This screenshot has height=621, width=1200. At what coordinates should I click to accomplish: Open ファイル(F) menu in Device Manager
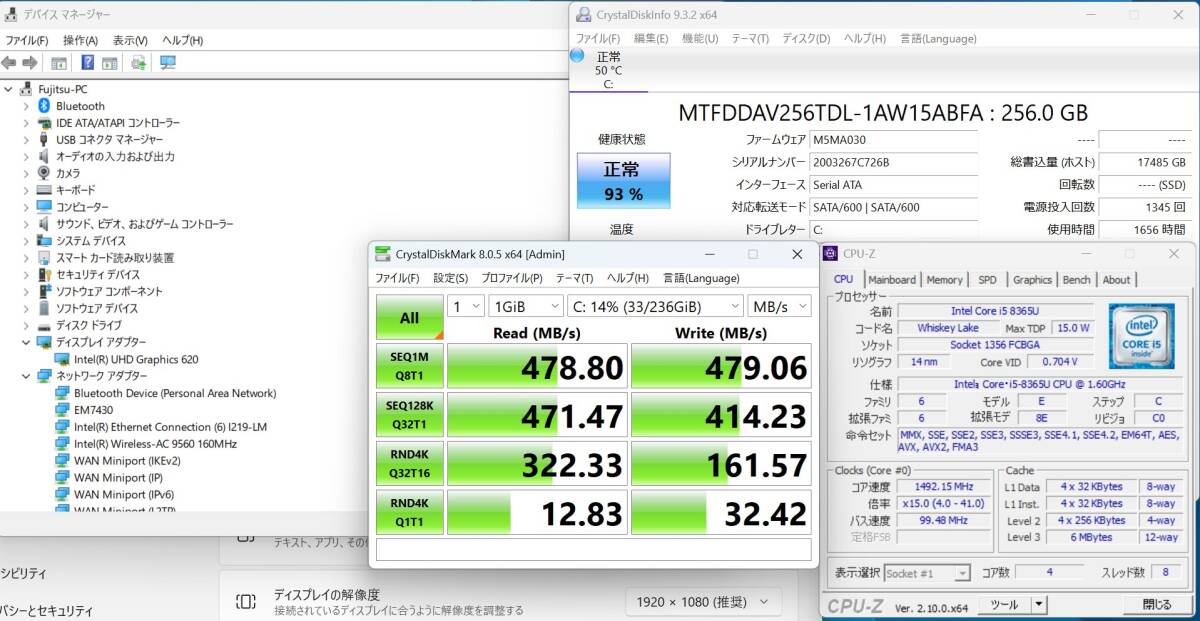pyautogui.click(x=26, y=40)
